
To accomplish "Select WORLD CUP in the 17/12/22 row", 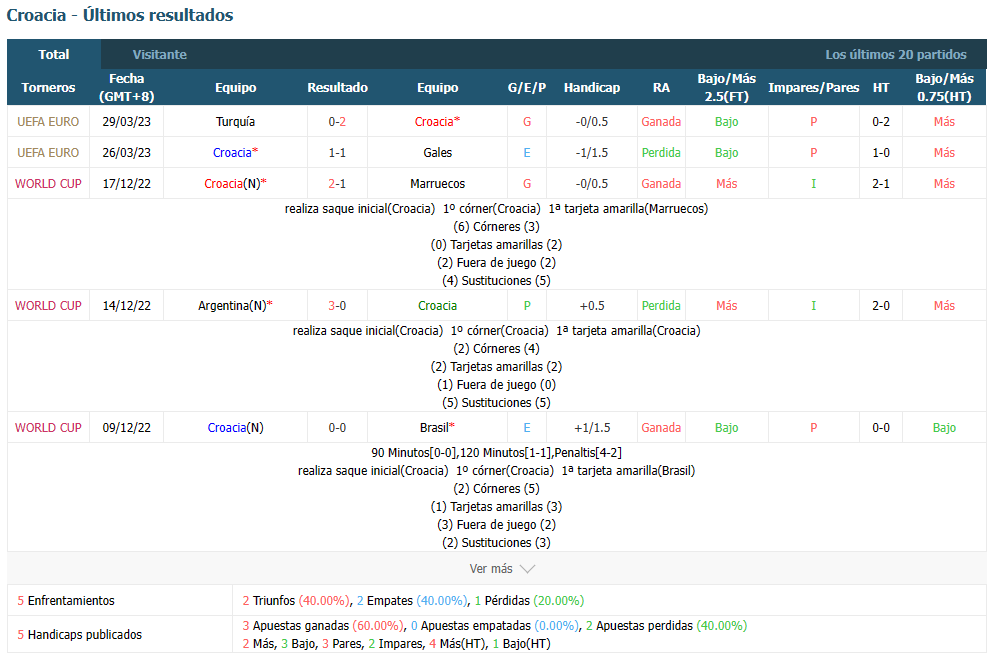I will coord(48,184).
